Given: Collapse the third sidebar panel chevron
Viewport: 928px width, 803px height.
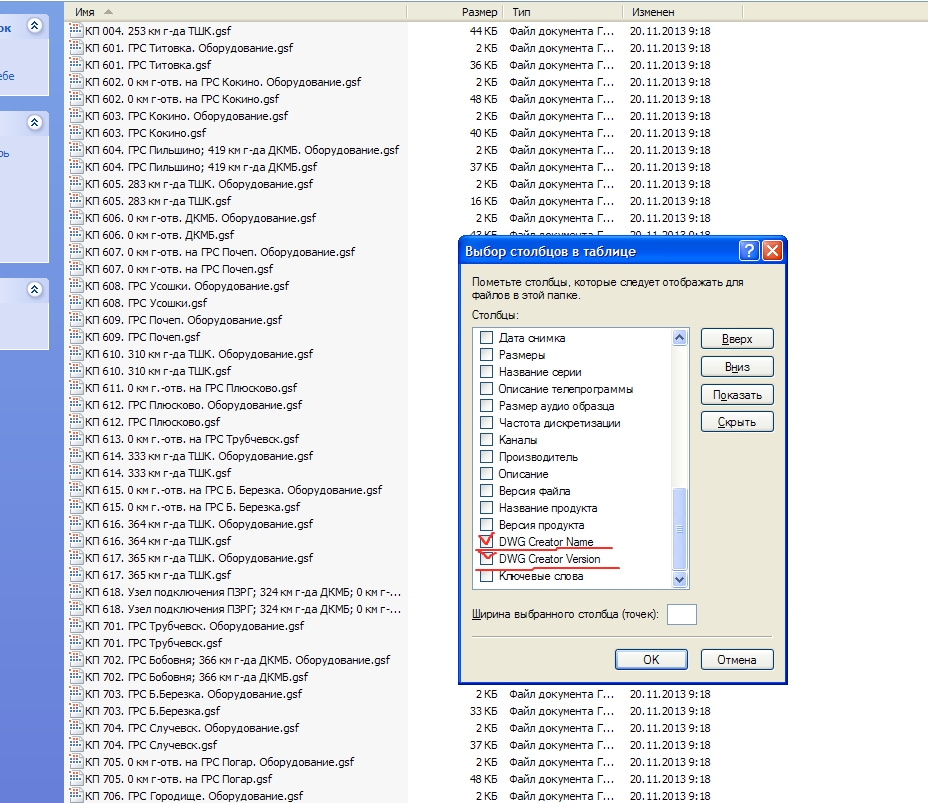Looking at the screenshot, I should (x=35, y=290).
